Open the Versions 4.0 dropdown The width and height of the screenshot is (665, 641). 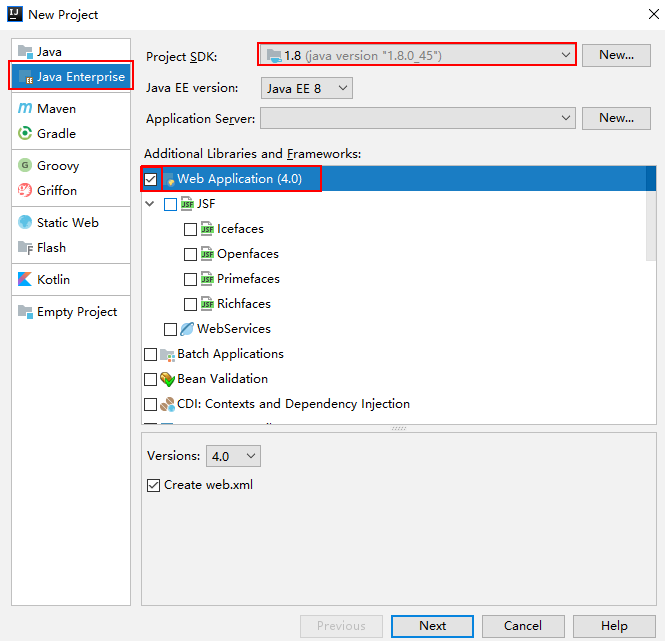233,456
